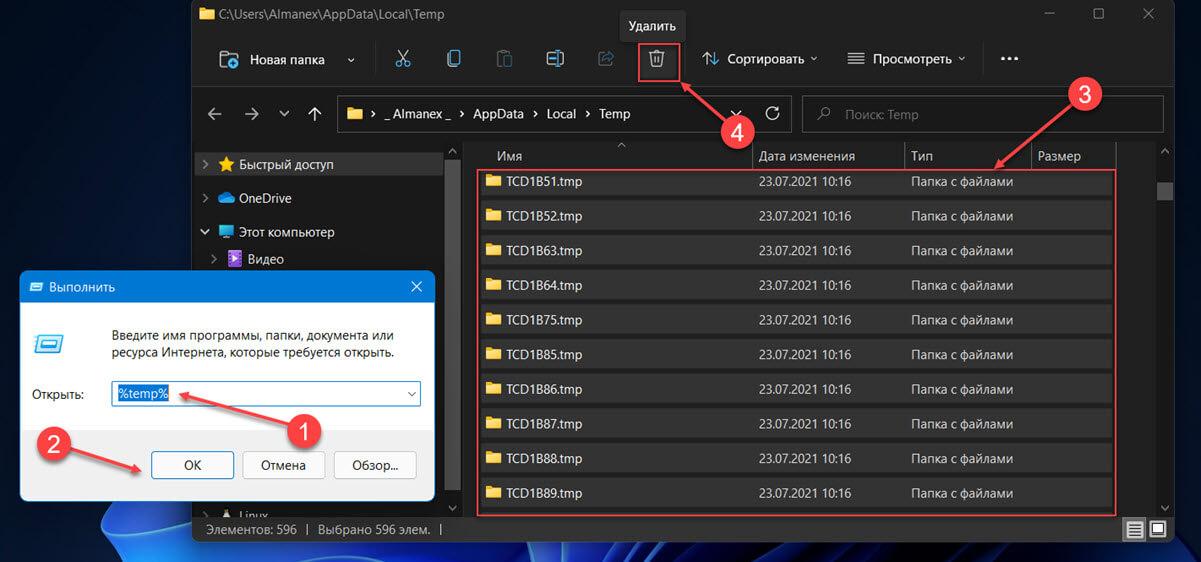Go back with the left arrow
Screen dimensions: 1201x562
[x=214, y=114]
